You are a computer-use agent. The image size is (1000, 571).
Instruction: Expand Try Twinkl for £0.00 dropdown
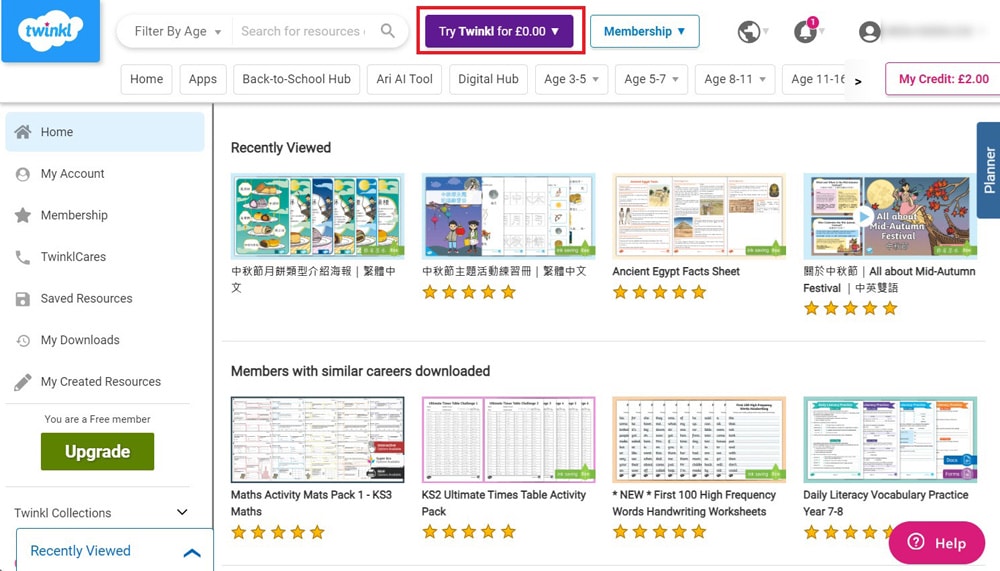point(499,31)
